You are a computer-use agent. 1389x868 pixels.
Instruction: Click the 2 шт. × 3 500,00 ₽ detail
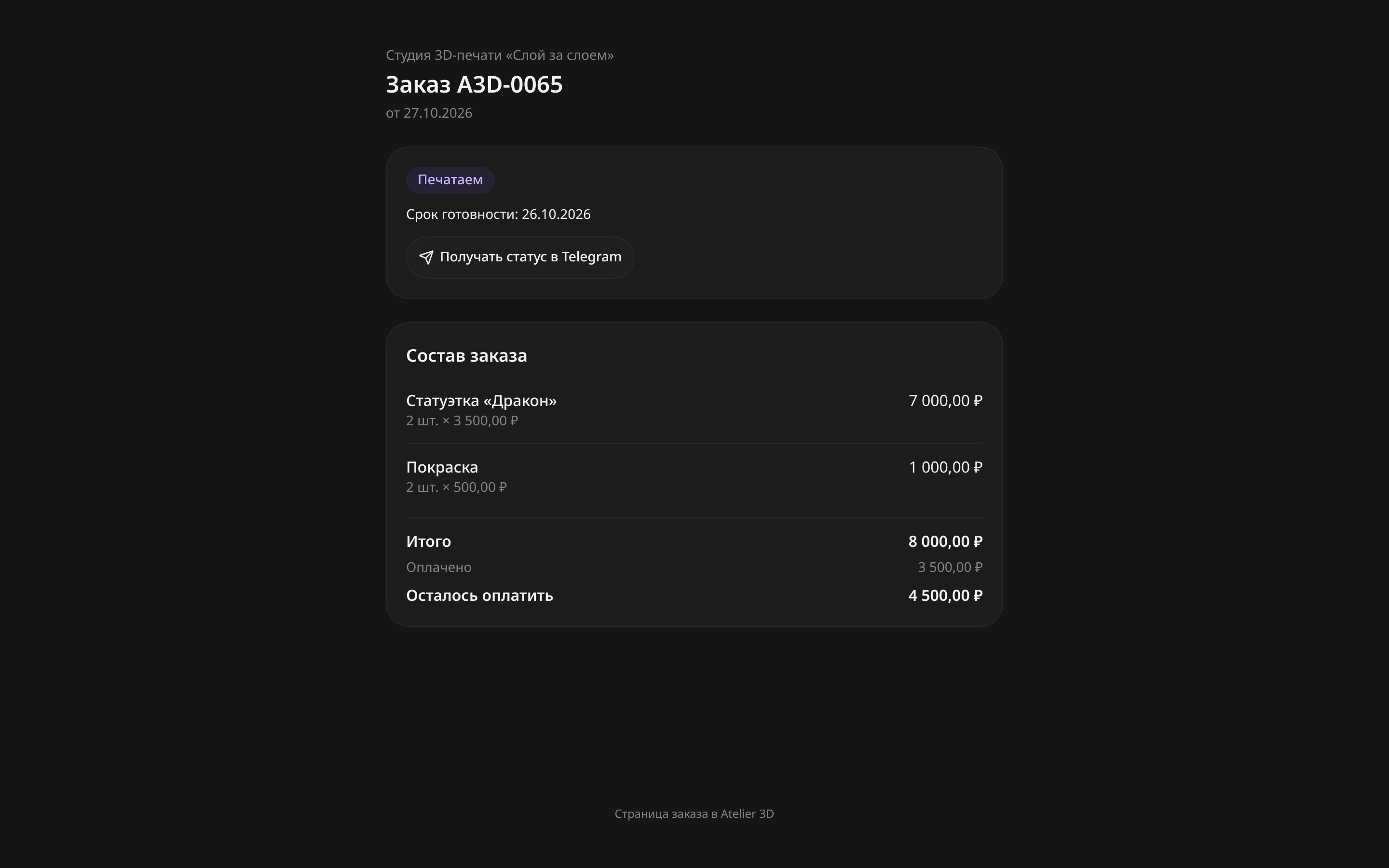coord(462,421)
